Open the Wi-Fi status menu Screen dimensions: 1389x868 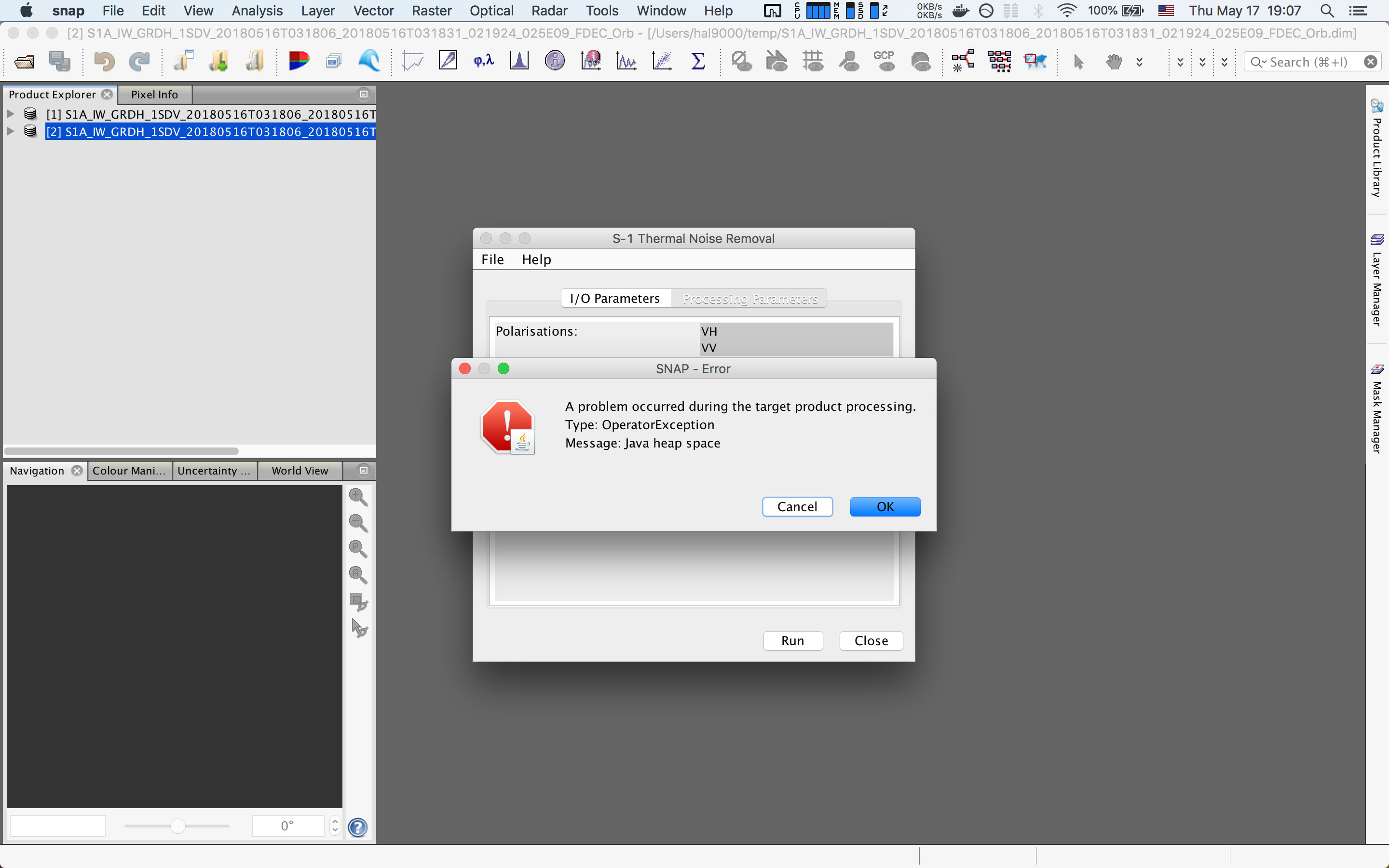[x=1066, y=10]
